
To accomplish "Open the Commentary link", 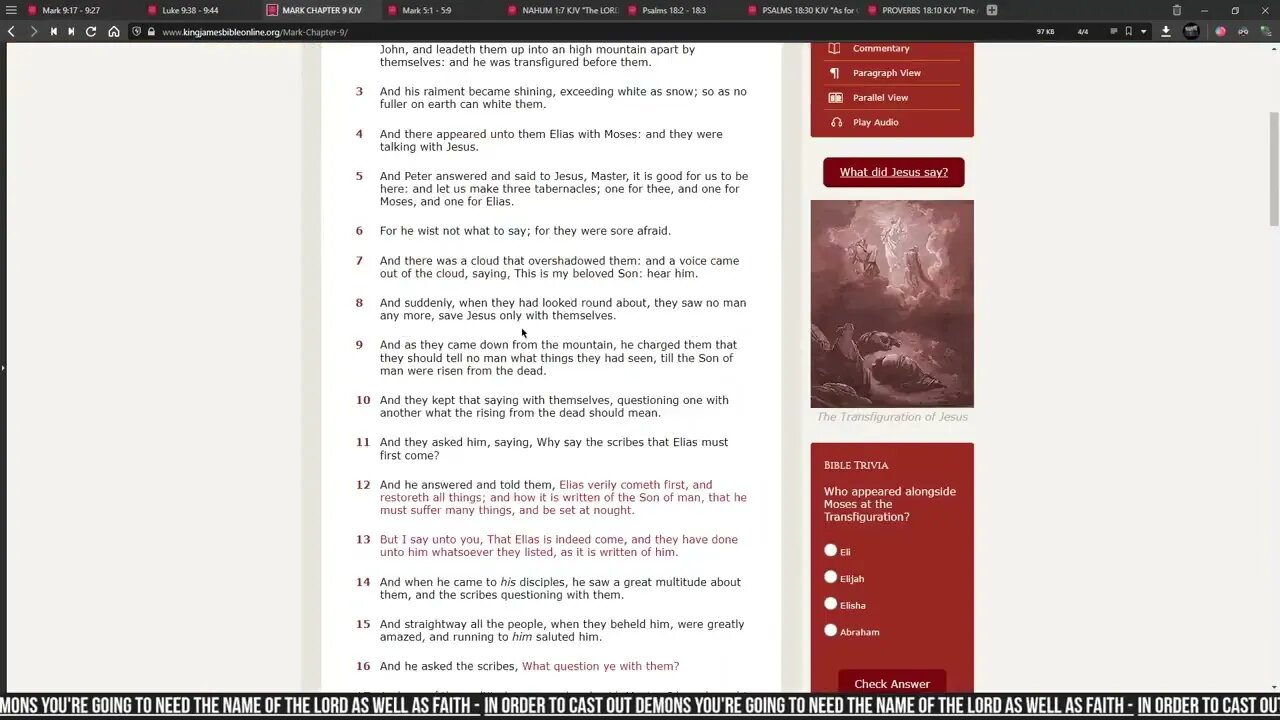I will (881, 48).
